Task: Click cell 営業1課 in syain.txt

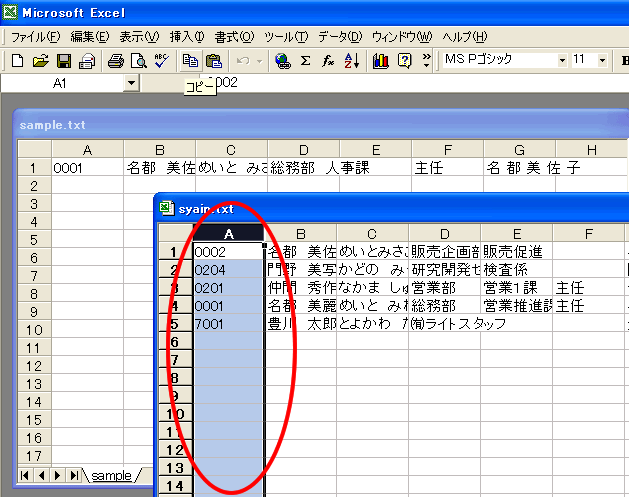Action: point(516,288)
